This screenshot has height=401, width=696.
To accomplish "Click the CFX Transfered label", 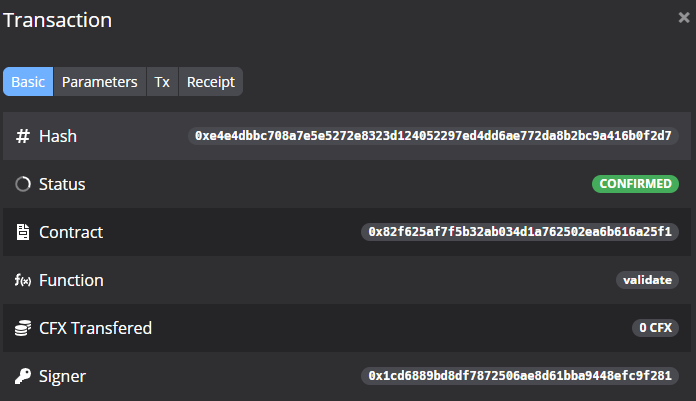I will 95,328.
